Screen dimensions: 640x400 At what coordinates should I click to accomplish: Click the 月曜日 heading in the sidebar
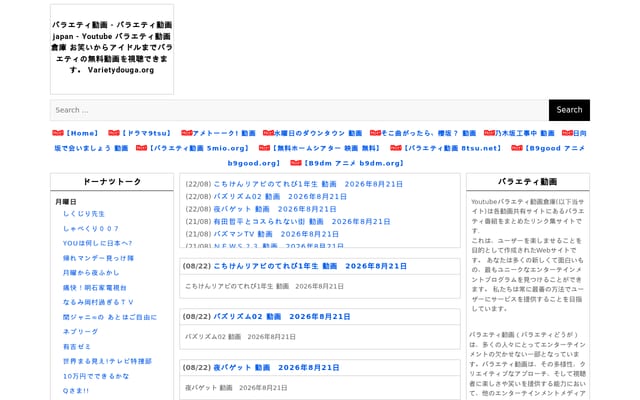[66, 202]
